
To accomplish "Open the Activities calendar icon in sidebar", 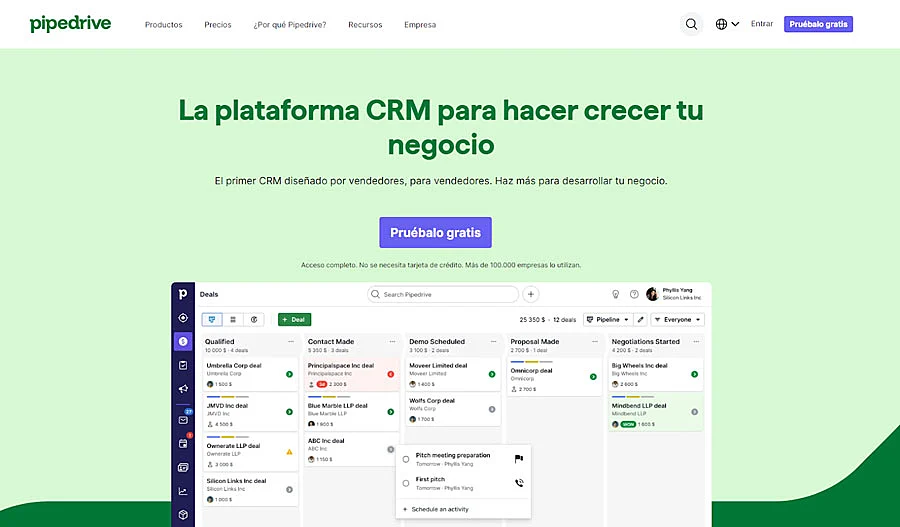I will [183, 443].
